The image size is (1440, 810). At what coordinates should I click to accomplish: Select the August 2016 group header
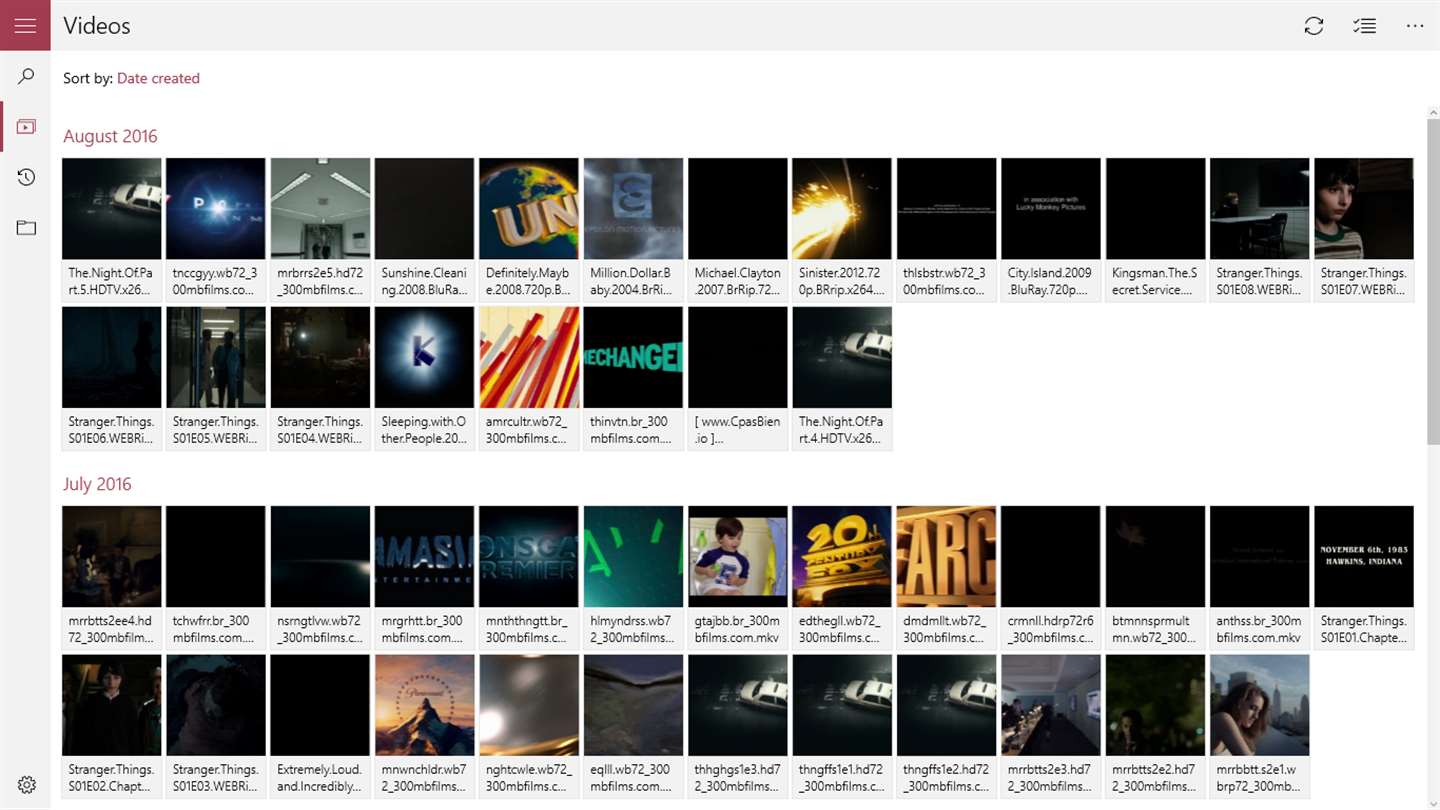tap(110, 136)
